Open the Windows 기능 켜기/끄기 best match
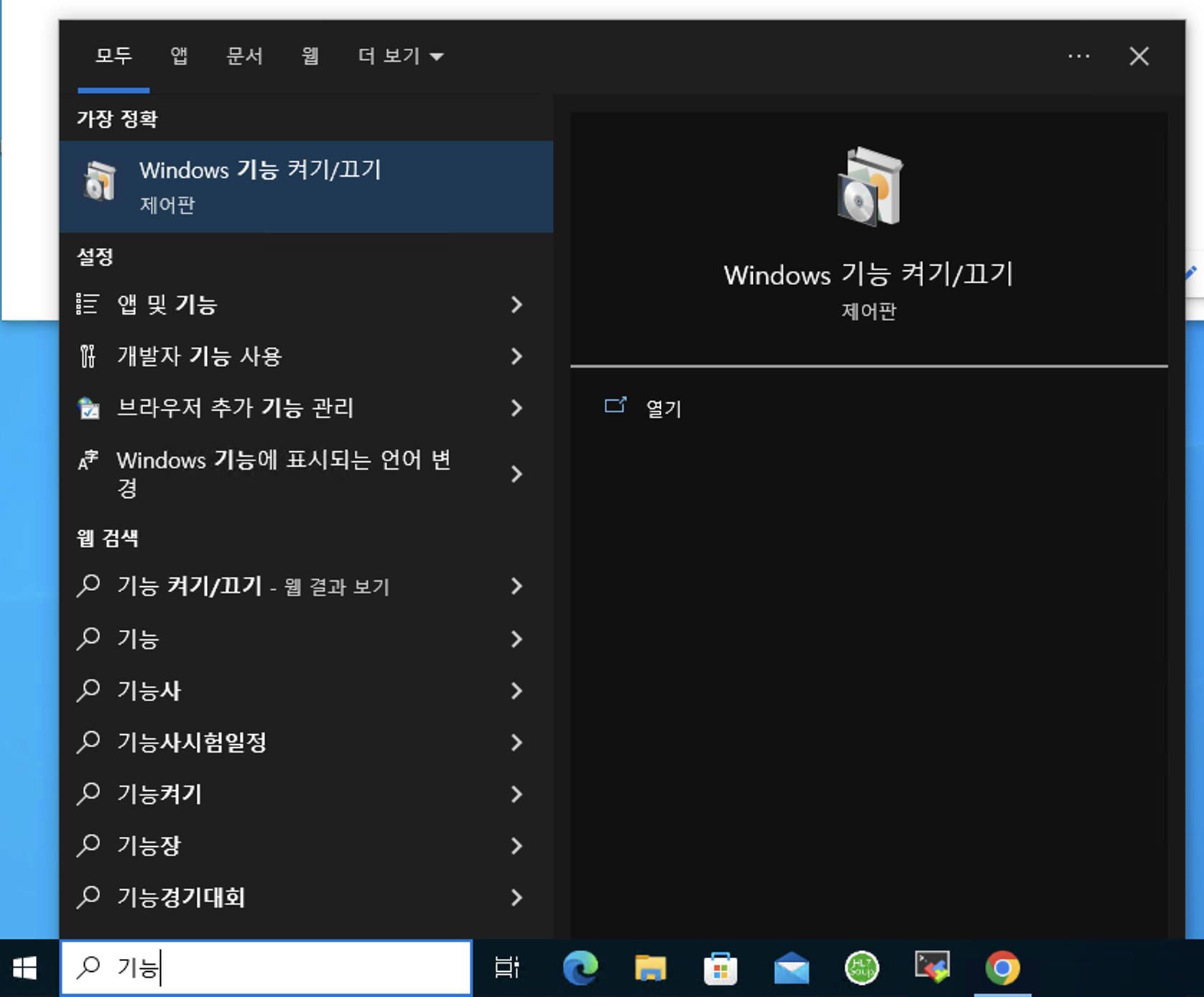1204x997 pixels. click(307, 187)
